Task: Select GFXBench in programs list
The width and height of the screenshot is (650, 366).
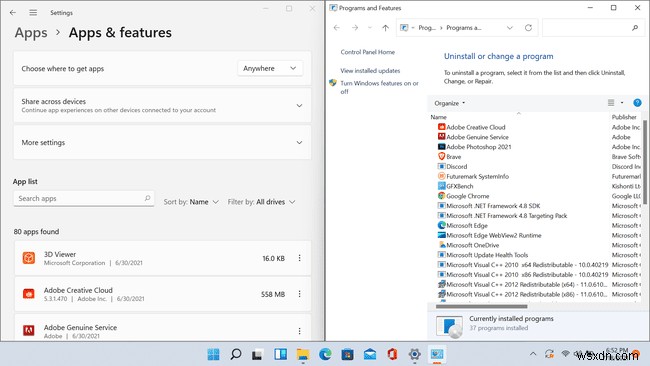Action: pyautogui.click(x=459, y=187)
